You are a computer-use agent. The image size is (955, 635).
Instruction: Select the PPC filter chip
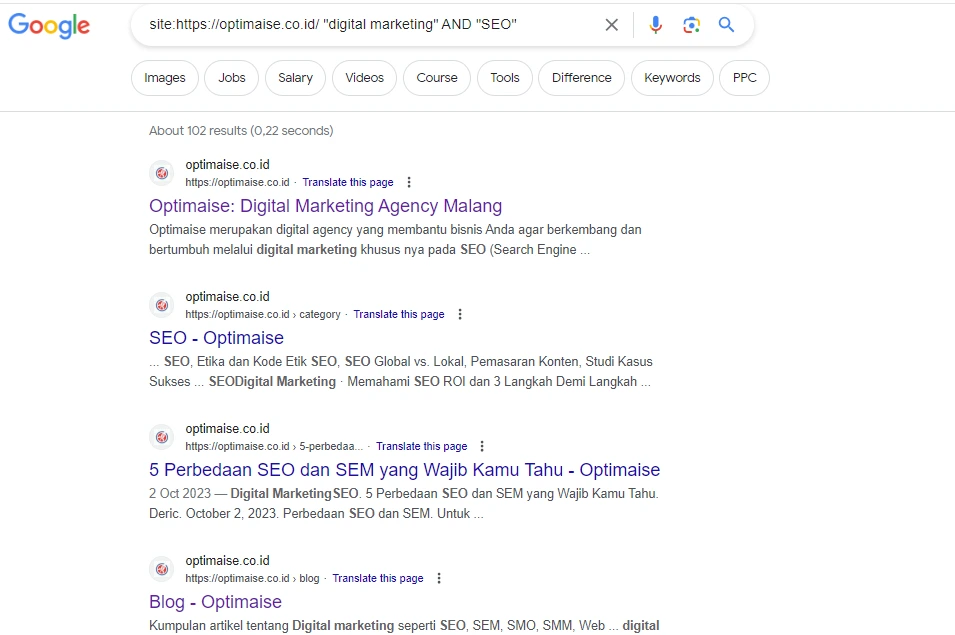744,78
